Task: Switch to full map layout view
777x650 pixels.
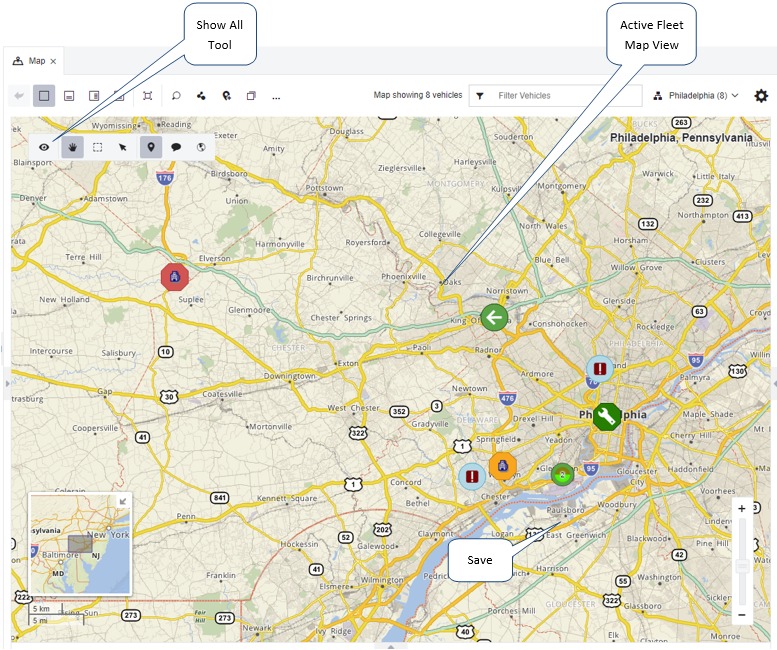Action: [x=44, y=96]
